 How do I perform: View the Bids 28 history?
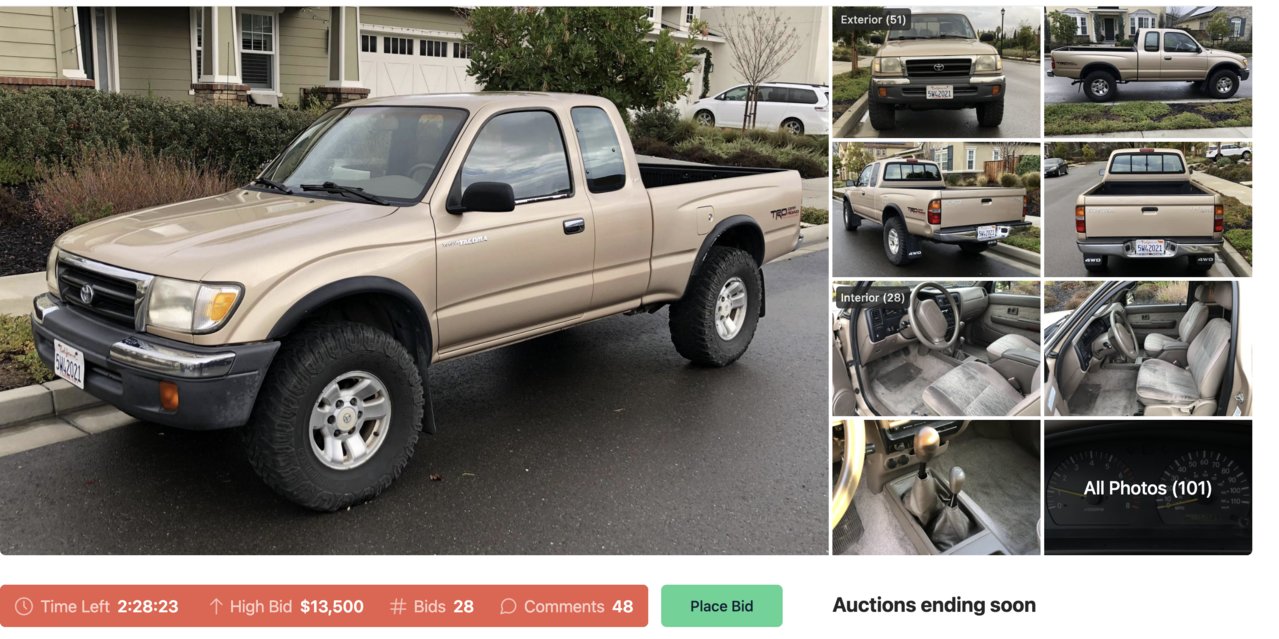(432, 606)
